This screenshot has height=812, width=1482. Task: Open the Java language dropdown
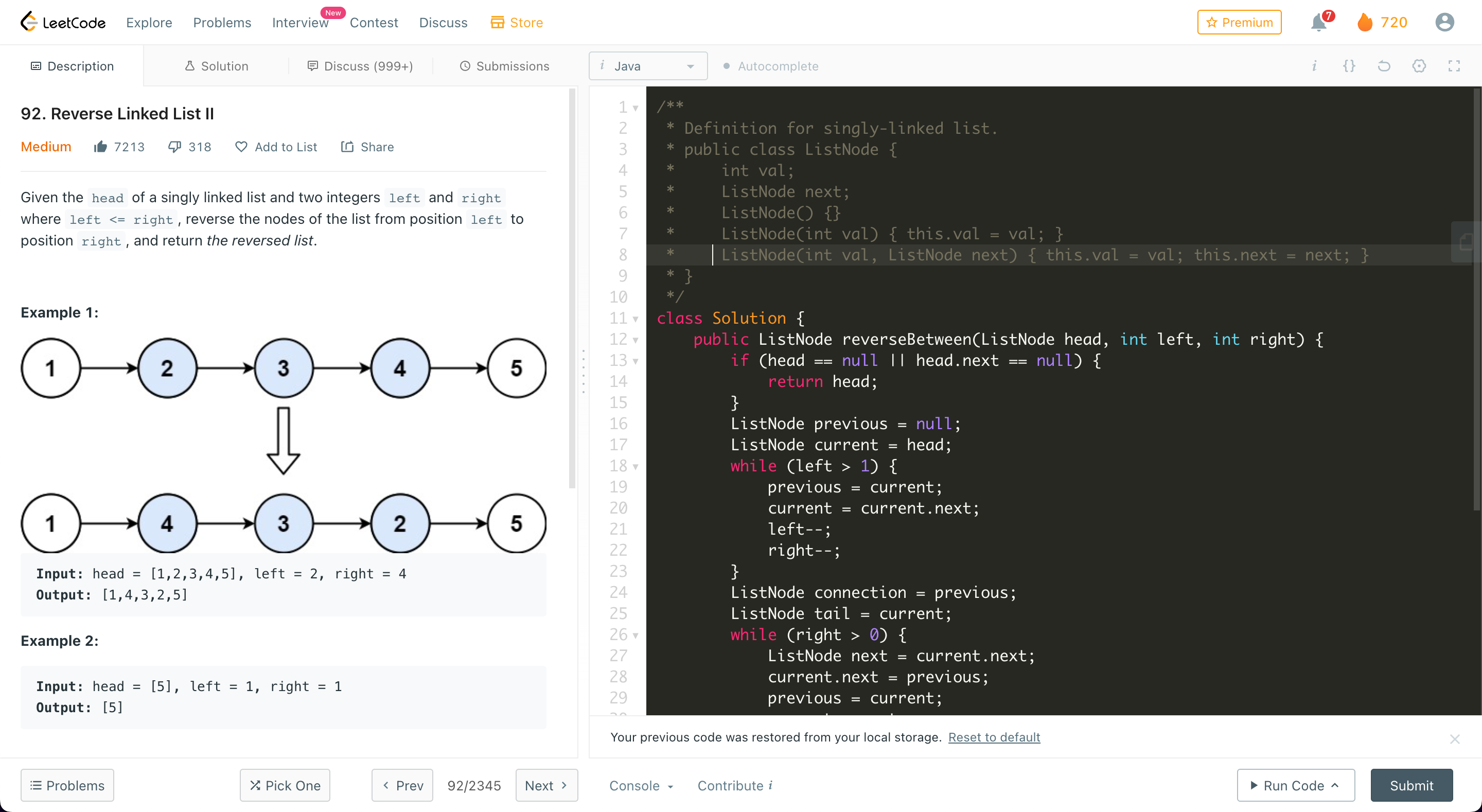point(648,66)
